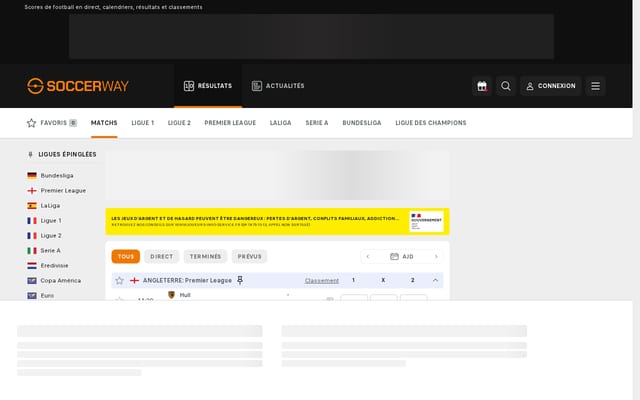640x400 pixels.
Task: Open the Classement link
Action: coord(322,281)
